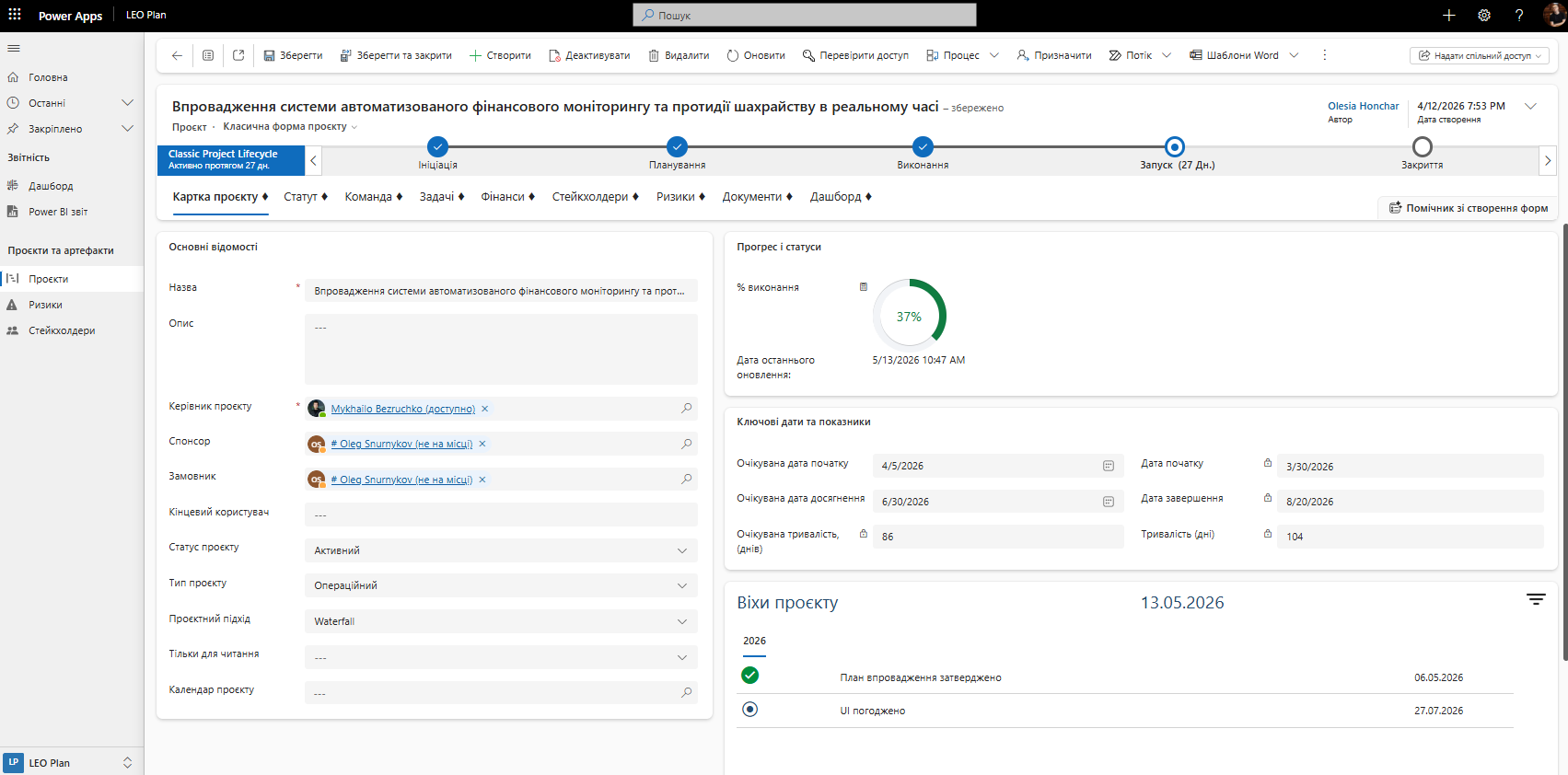Open the Процес dropdown arrow
This screenshot has height=775, width=1568.
pyautogui.click(x=994, y=55)
